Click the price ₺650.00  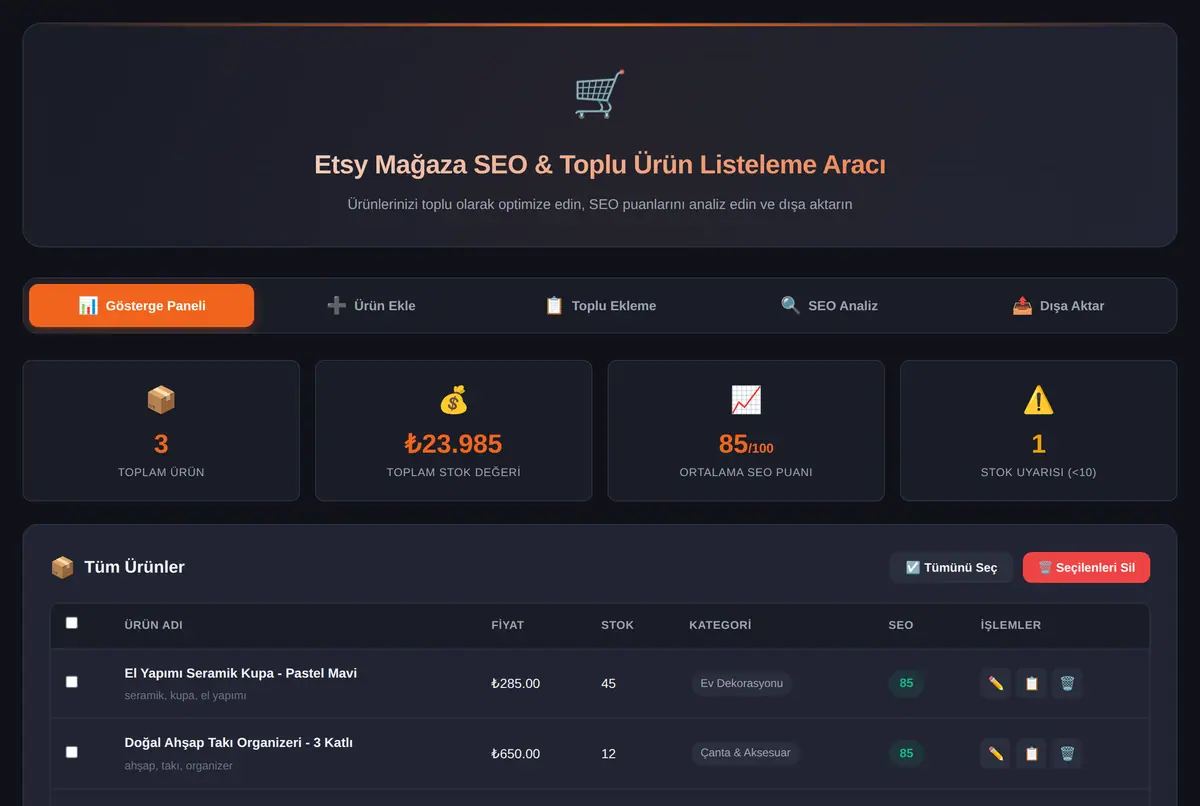(x=516, y=754)
